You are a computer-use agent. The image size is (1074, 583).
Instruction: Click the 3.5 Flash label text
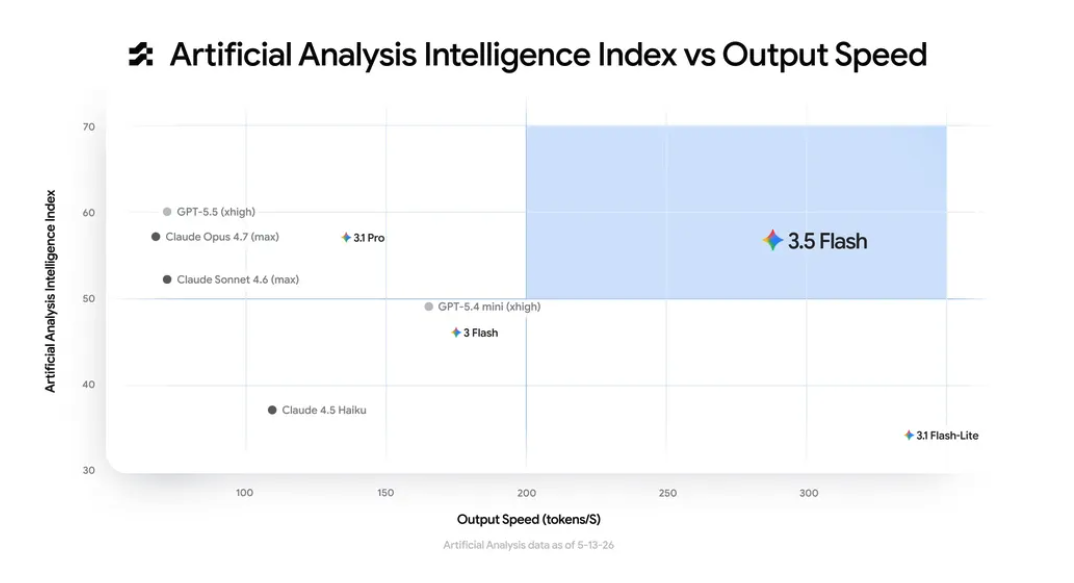827,241
